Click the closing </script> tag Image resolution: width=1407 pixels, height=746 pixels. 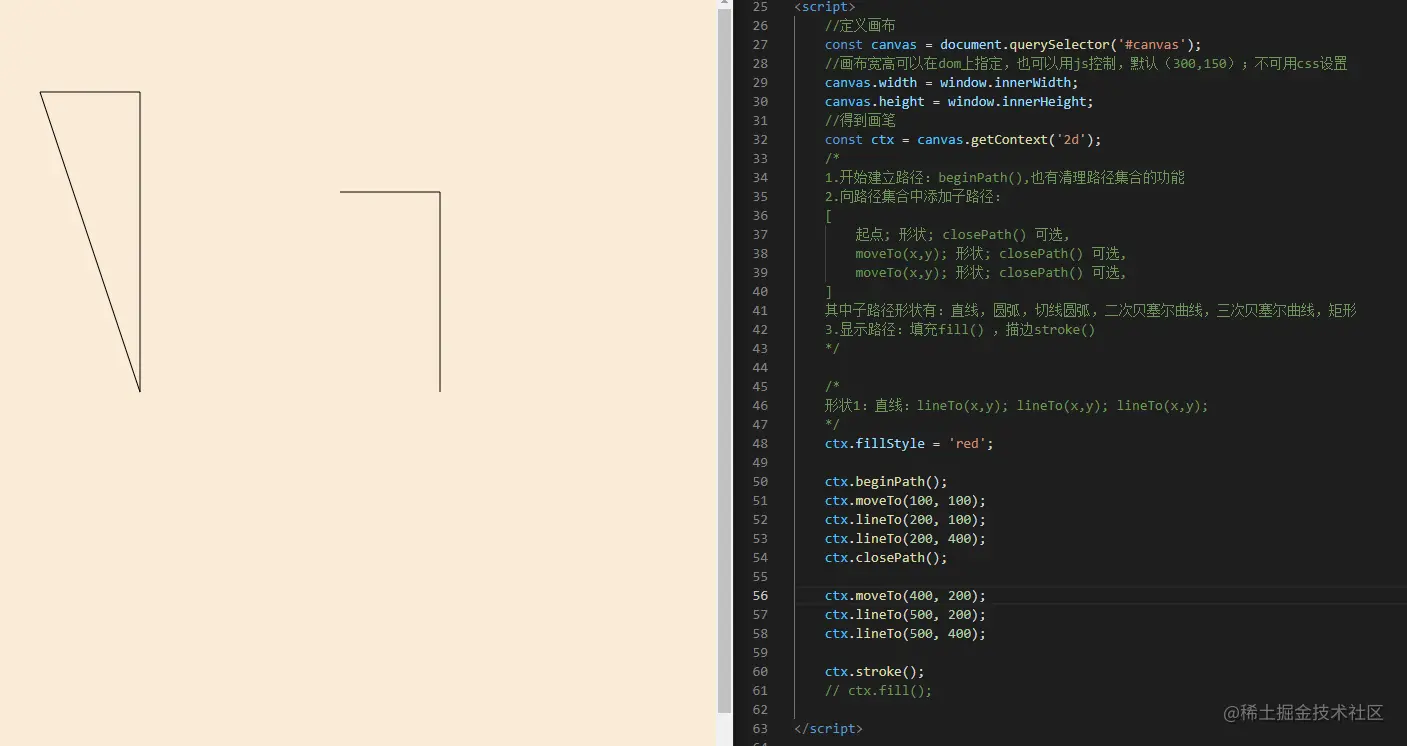tap(828, 729)
